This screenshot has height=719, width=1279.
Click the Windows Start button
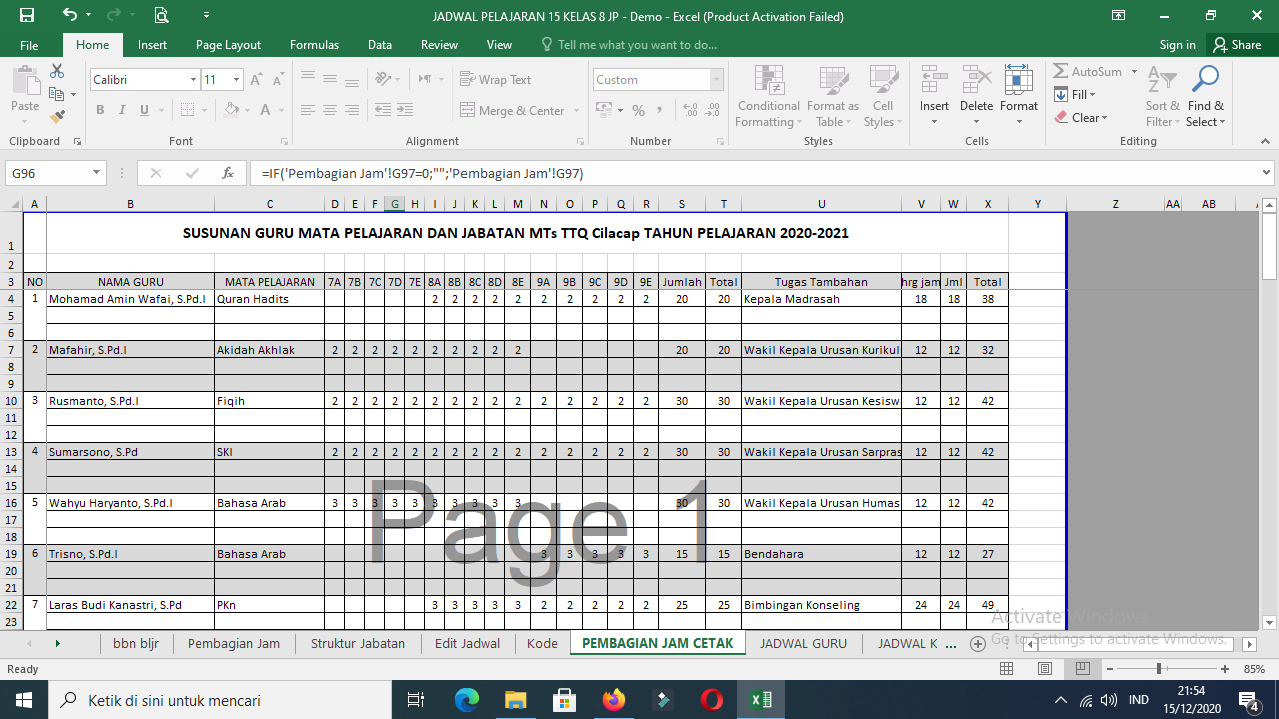(22, 700)
